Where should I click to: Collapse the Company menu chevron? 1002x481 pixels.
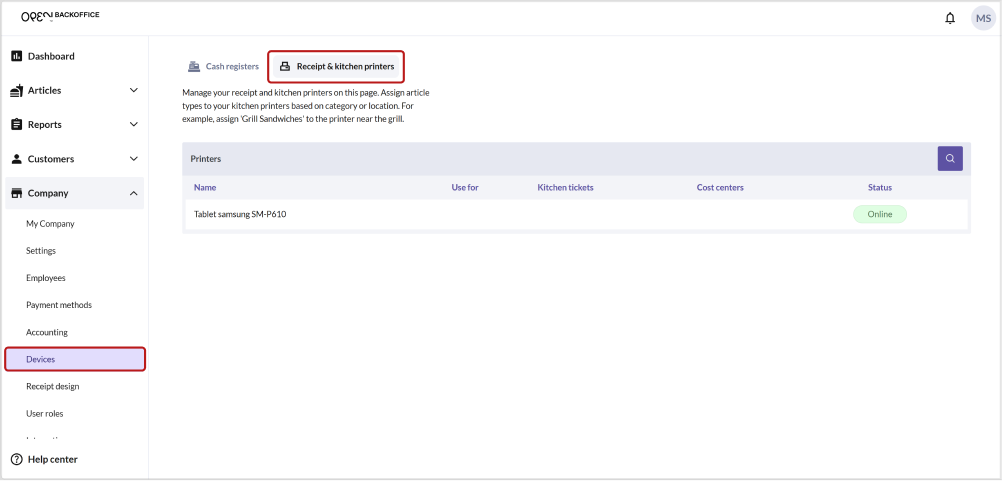click(134, 193)
